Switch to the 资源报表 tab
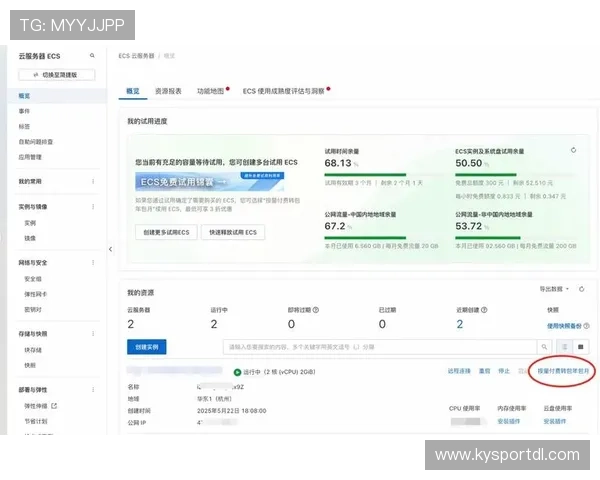Viewport: 600px width, 480px height. [x=168, y=91]
